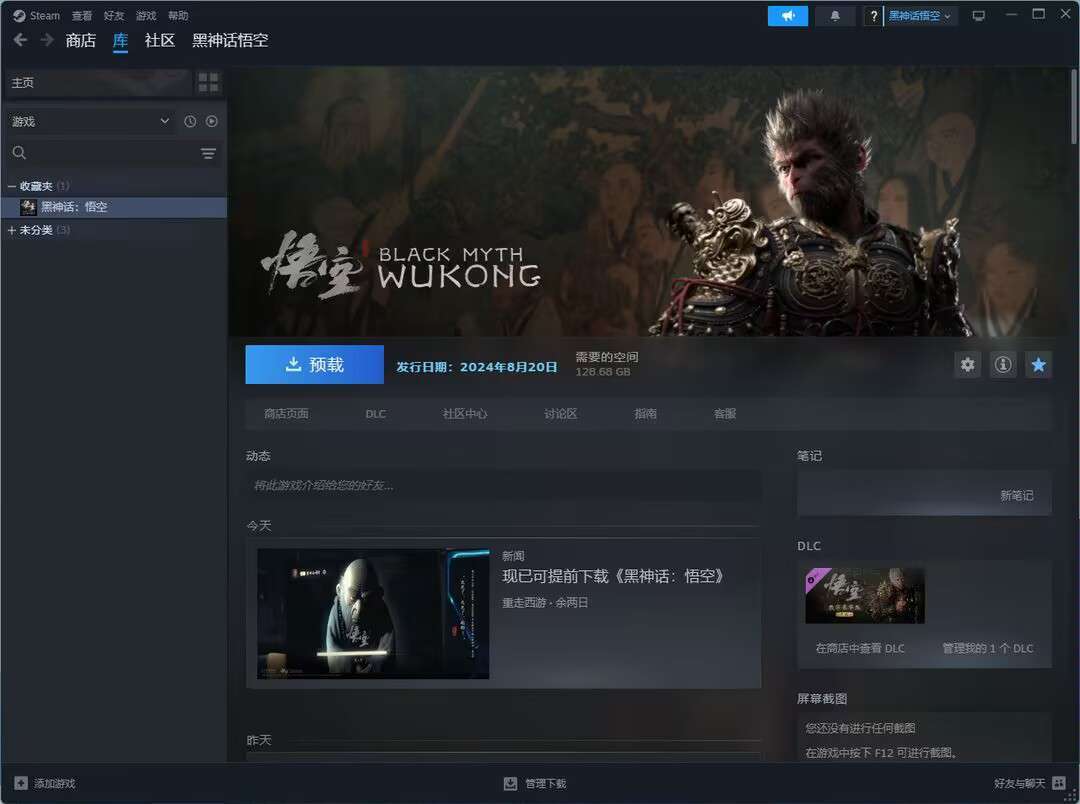Viewport: 1080px width, 804px height.
Task: Click the Steam logo menu
Action: pyautogui.click(x=37, y=15)
